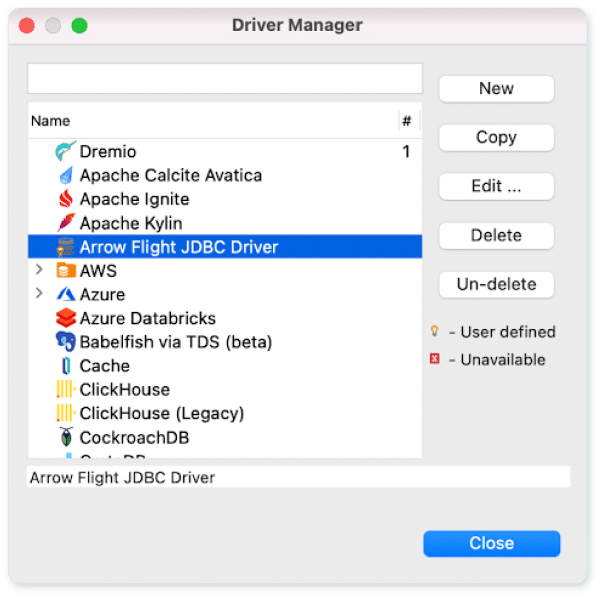The height and width of the screenshot is (598, 600).
Task: Select the ClickHouse driver row
Action: point(124,390)
